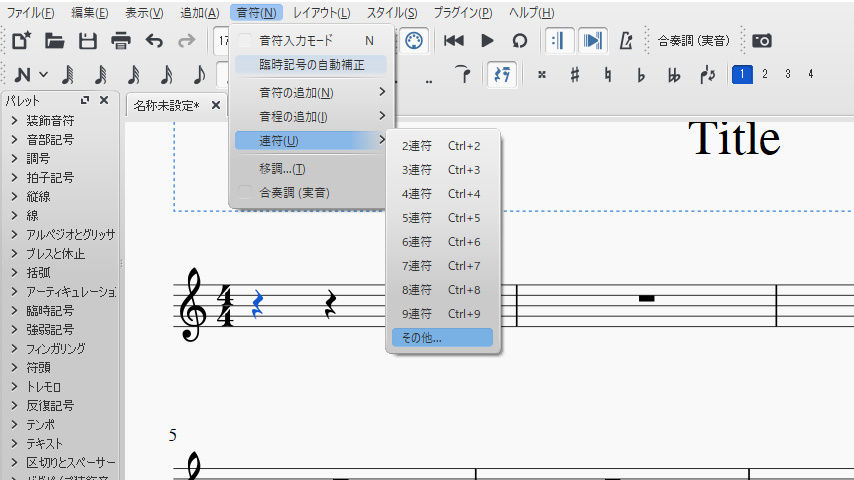This screenshot has width=854, height=480.
Task: Select voice 1
Action: click(742, 74)
